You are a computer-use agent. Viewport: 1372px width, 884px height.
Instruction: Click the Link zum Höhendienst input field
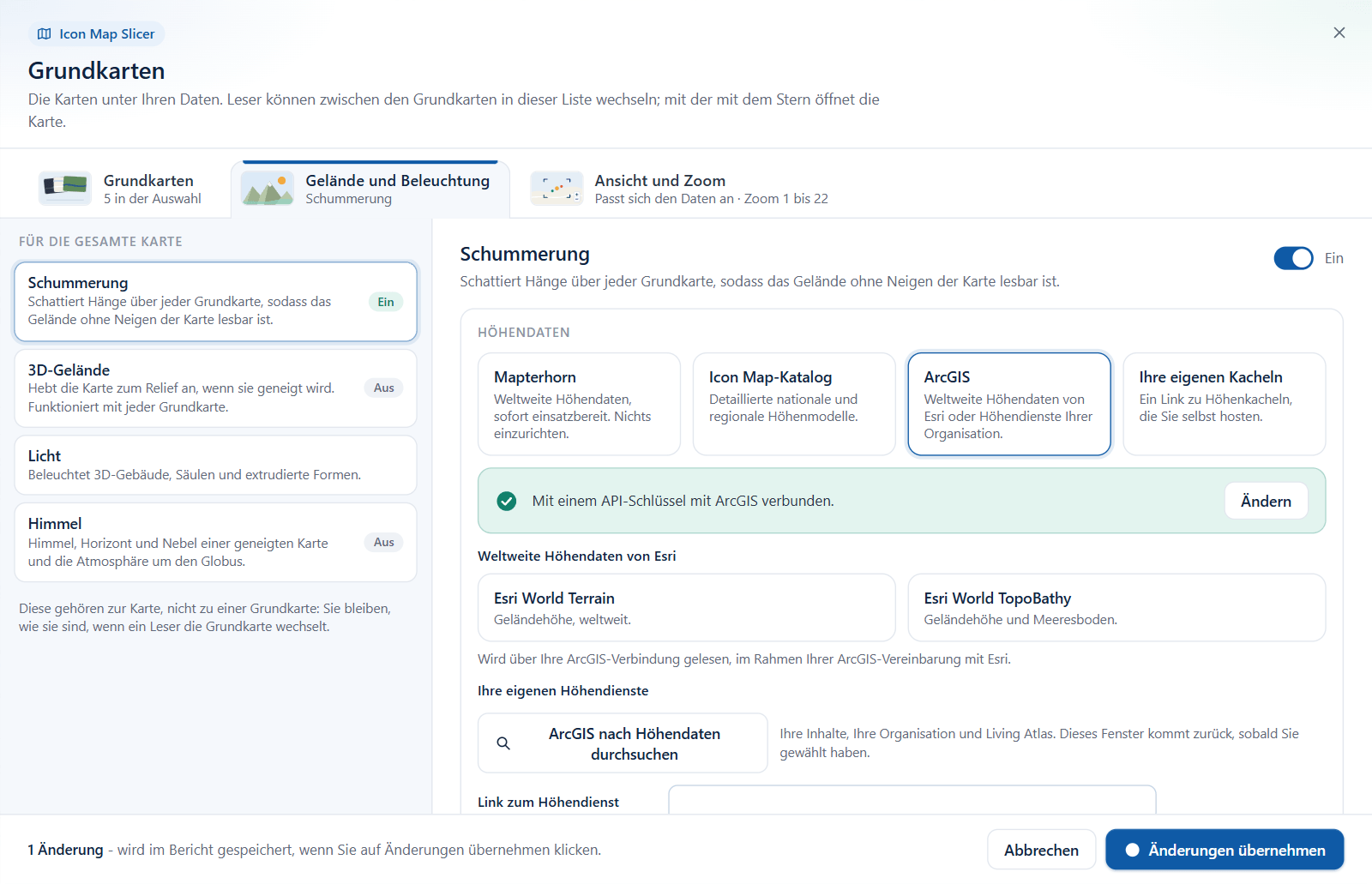point(912,800)
